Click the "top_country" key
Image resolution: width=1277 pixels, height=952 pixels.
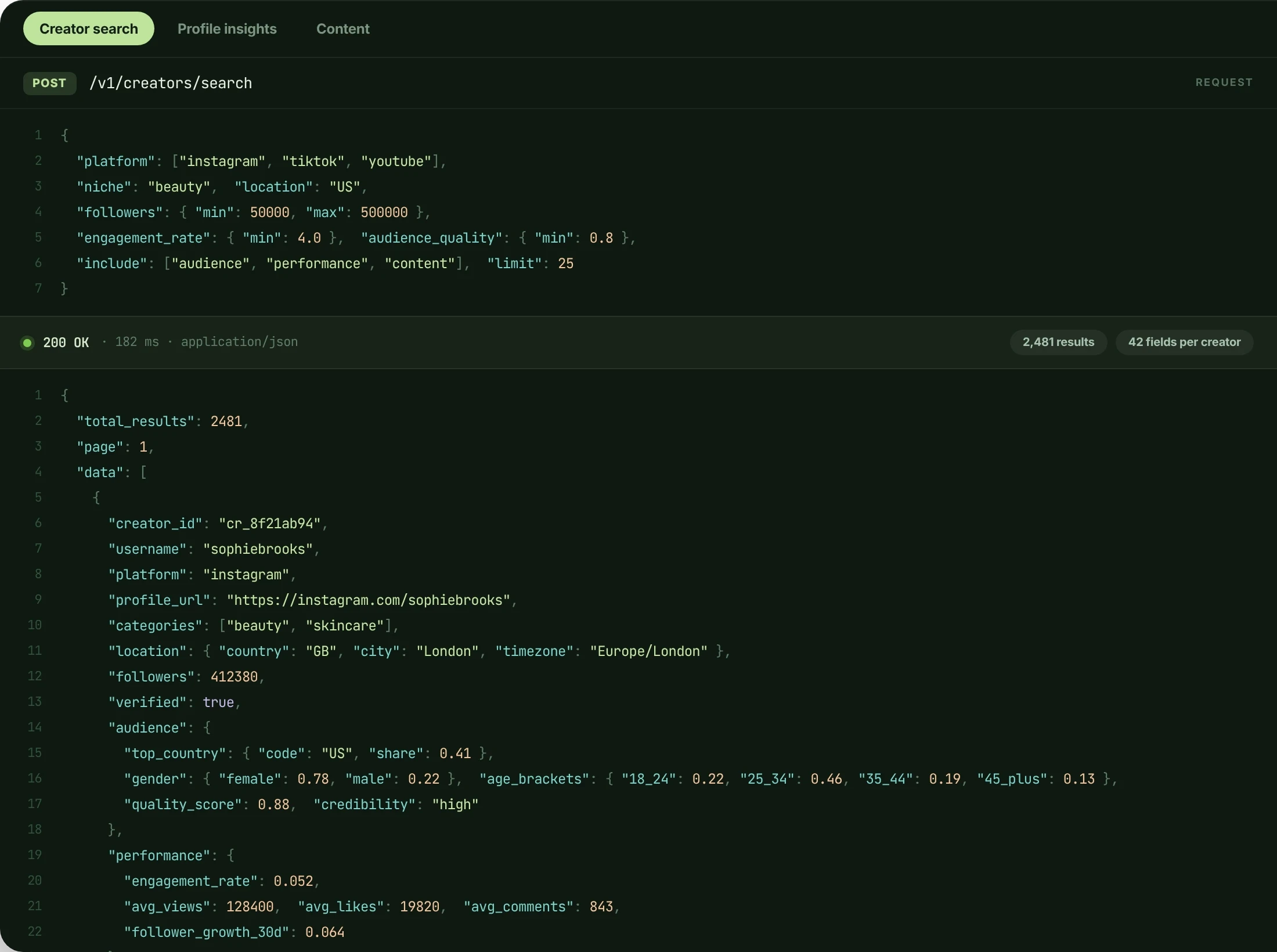pyautogui.click(x=175, y=753)
